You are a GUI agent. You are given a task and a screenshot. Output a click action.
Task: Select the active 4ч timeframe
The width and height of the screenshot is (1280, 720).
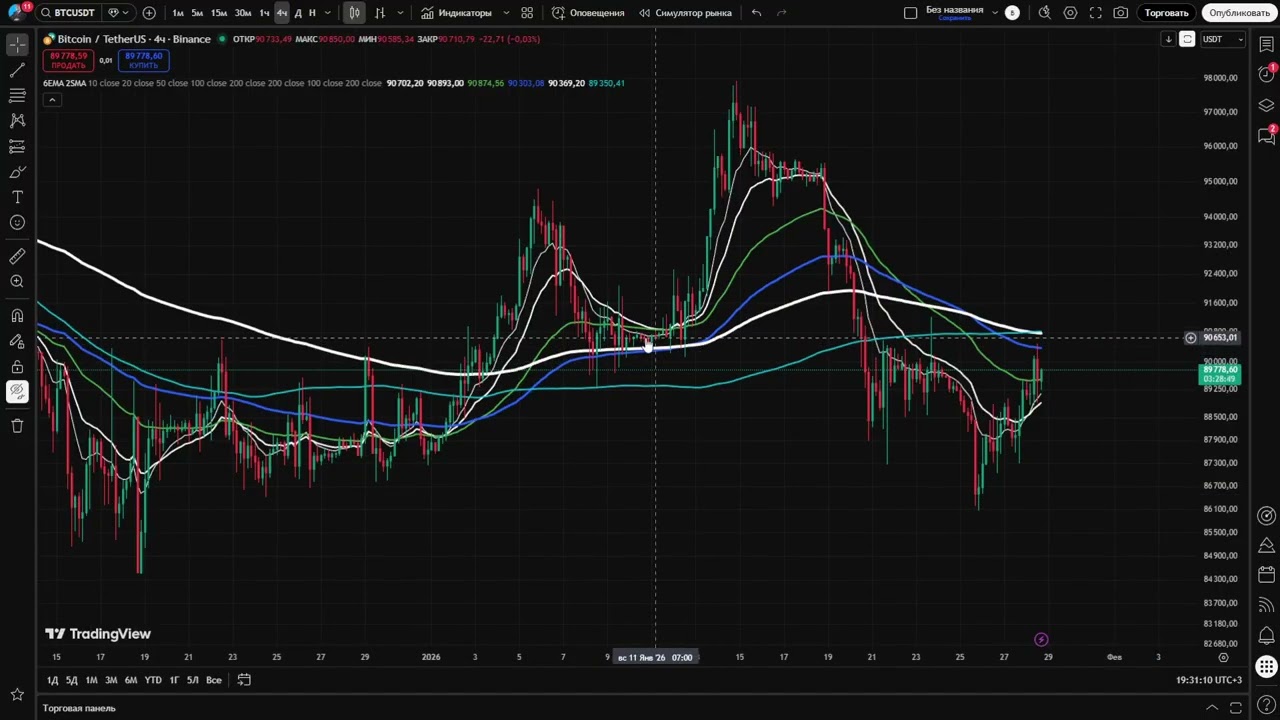pos(281,13)
